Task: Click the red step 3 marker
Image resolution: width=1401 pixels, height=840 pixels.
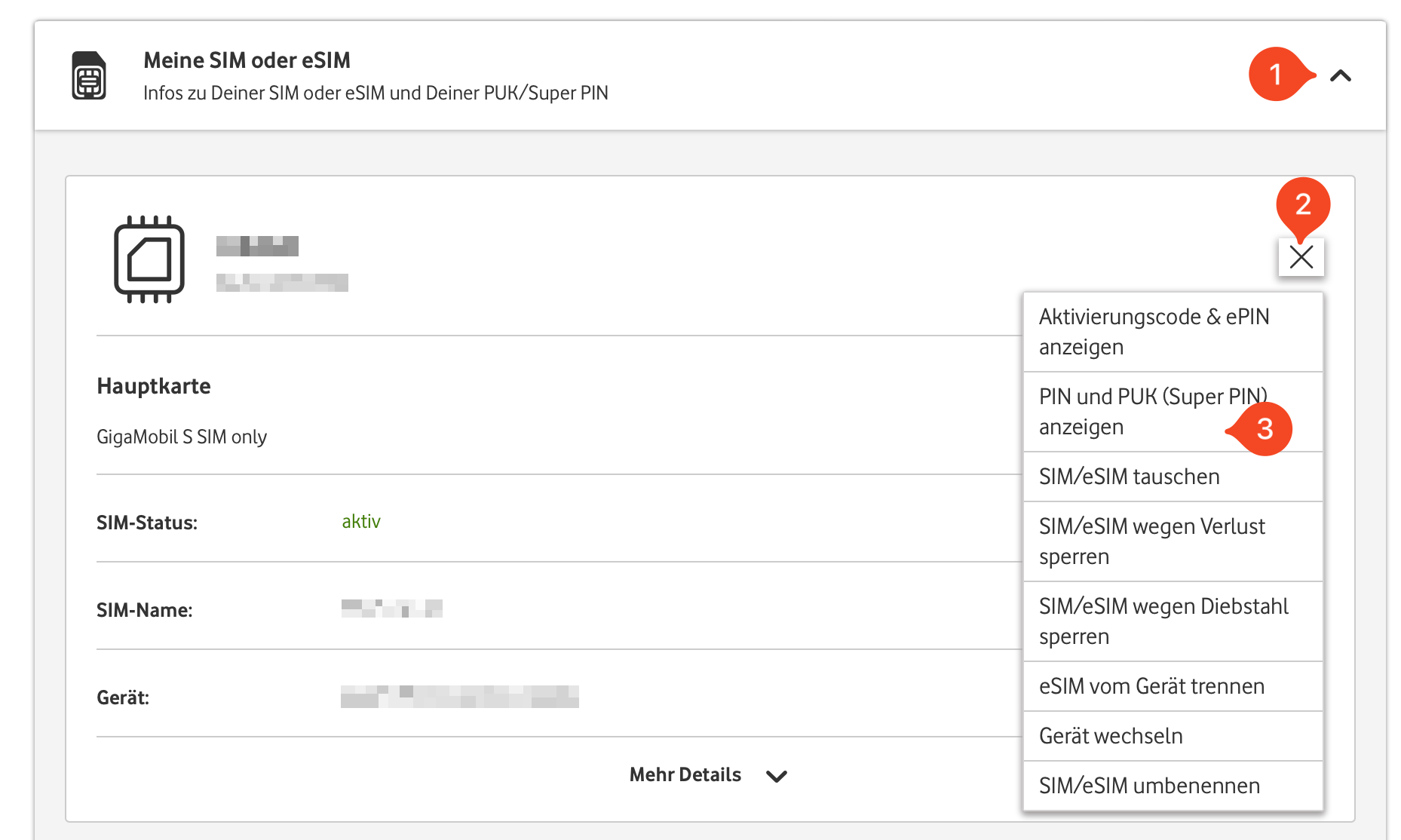Action: pyautogui.click(x=1265, y=429)
